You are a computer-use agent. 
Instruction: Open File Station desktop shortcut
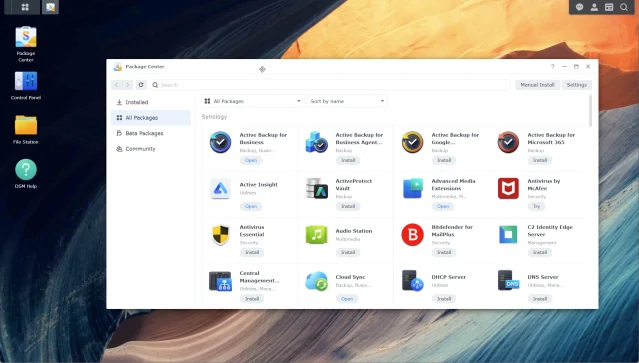26,129
